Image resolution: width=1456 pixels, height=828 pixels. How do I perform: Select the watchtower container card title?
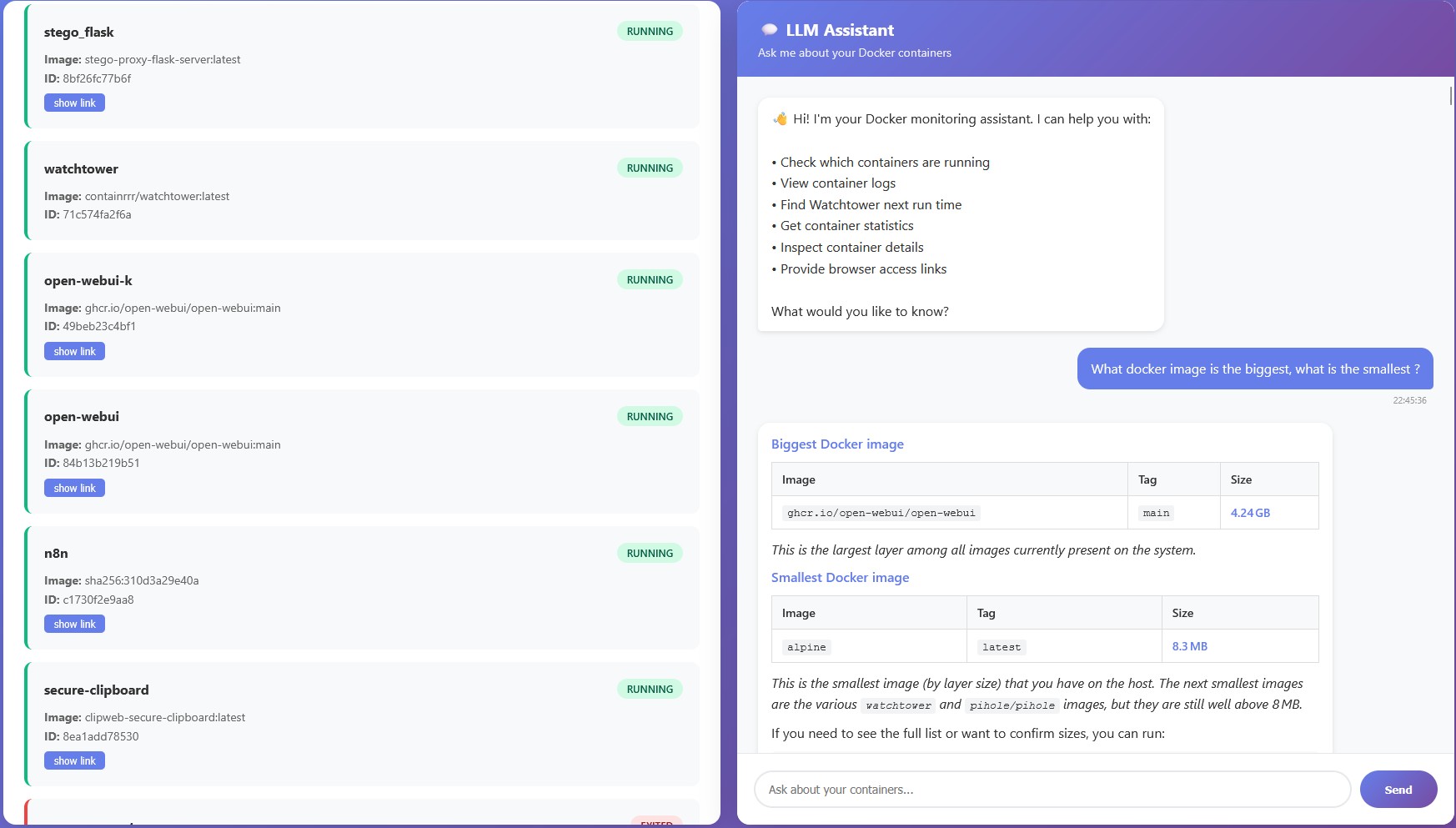pos(81,169)
